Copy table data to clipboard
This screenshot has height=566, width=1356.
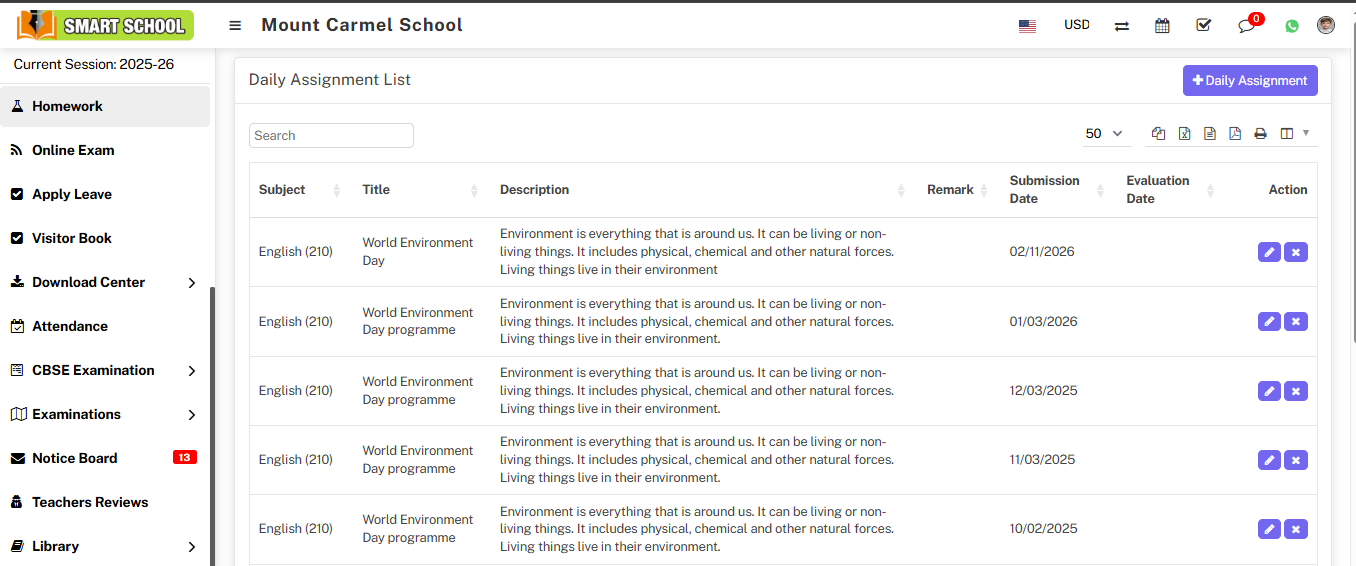click(1159, 134)
